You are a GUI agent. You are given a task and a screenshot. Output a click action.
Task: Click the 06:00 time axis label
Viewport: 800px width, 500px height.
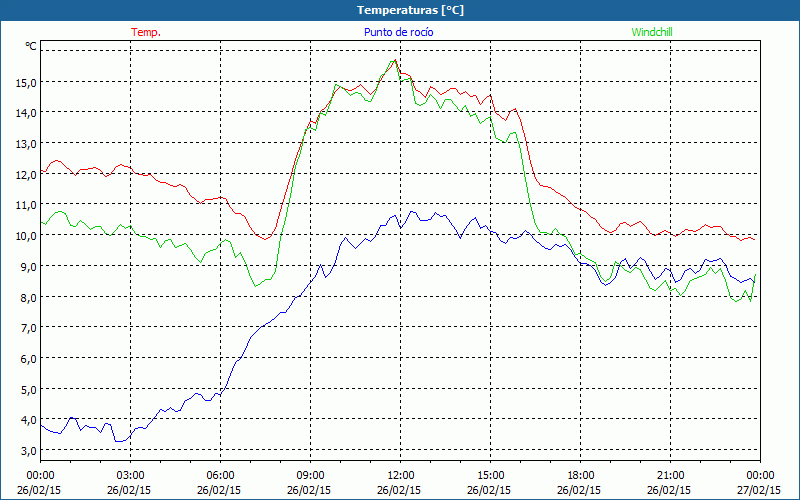220,476
